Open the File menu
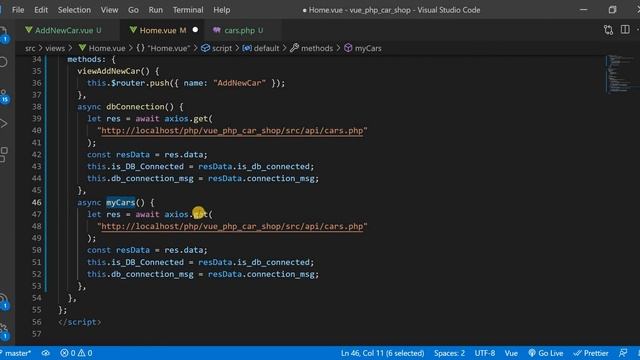 [18, 10]
